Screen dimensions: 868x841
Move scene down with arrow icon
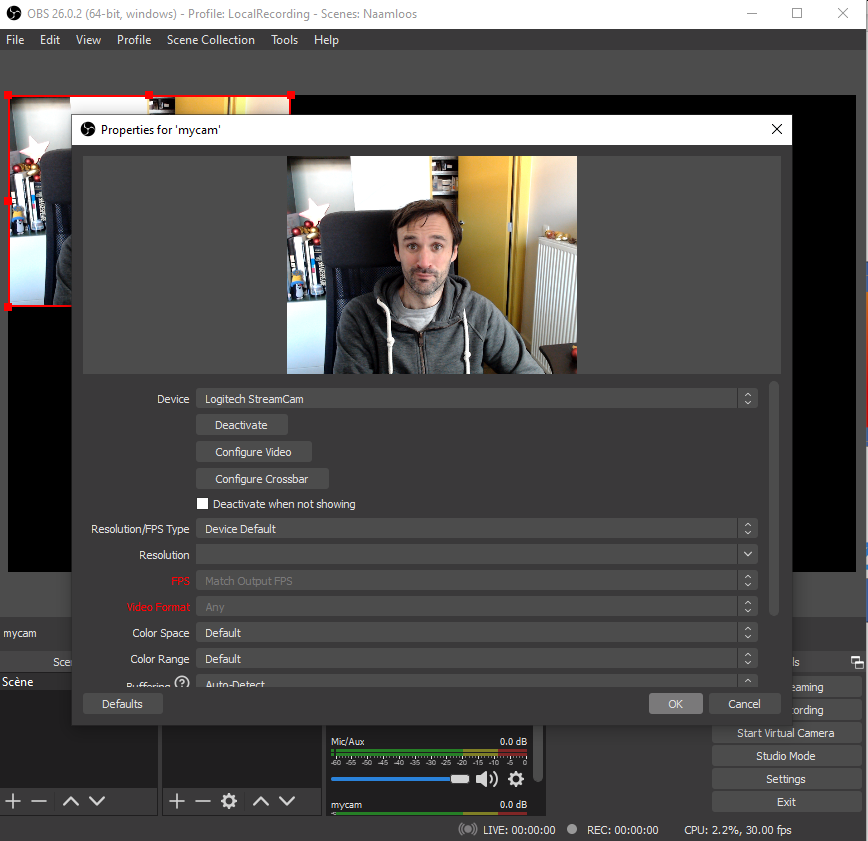click(97, 801)
